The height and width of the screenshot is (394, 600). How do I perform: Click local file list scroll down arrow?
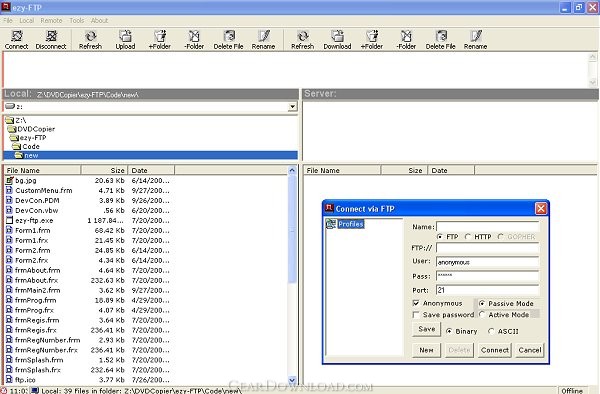point(292,380)
